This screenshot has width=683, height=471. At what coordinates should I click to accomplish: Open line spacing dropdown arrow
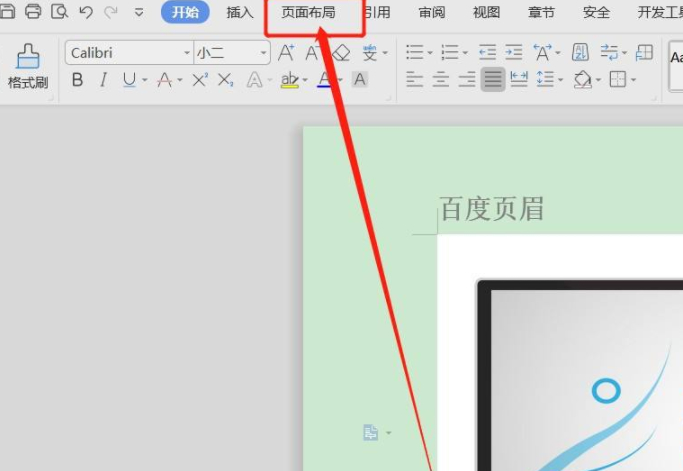[x=561, y=80]
